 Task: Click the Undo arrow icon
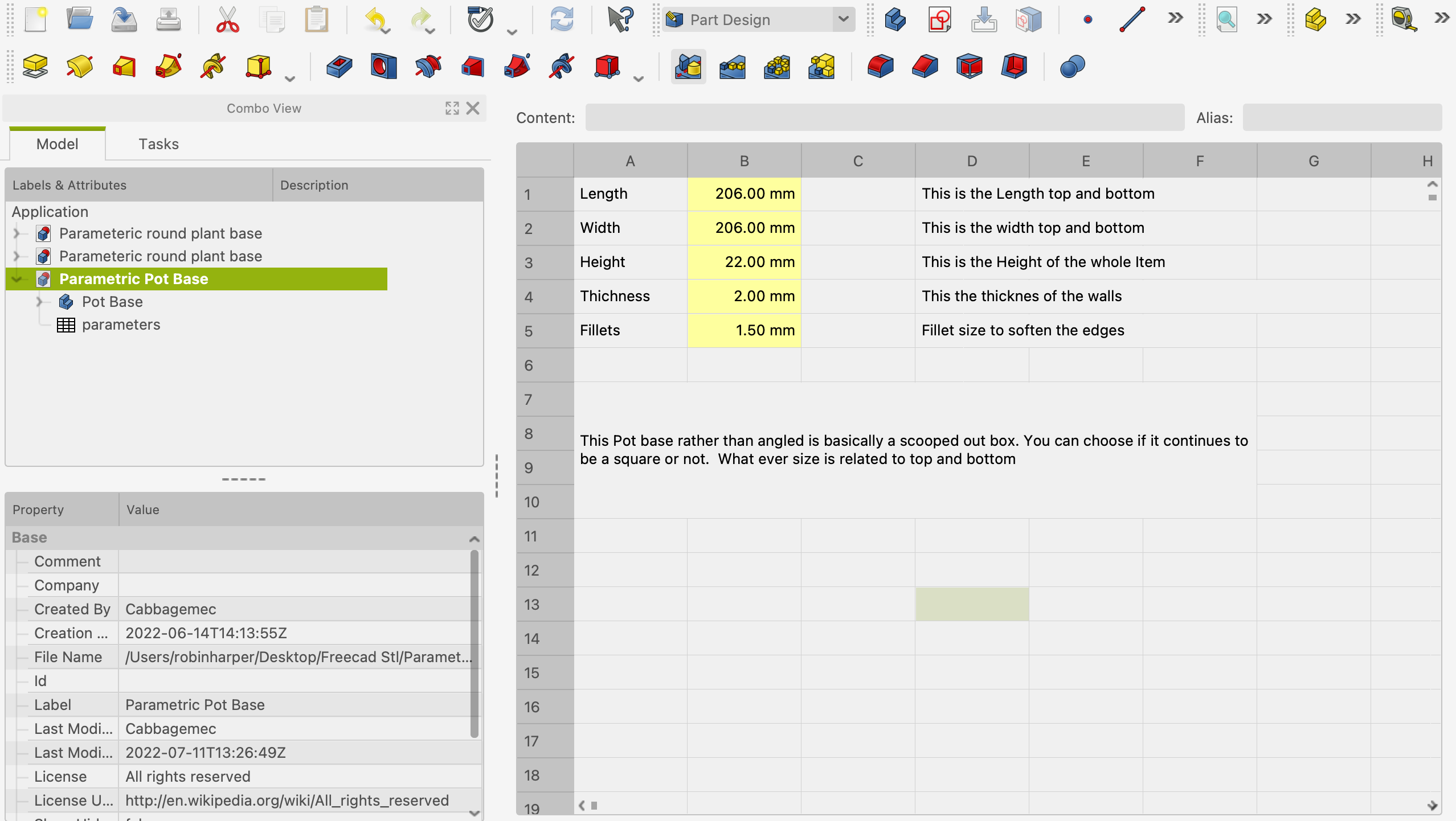pos(377,19)
